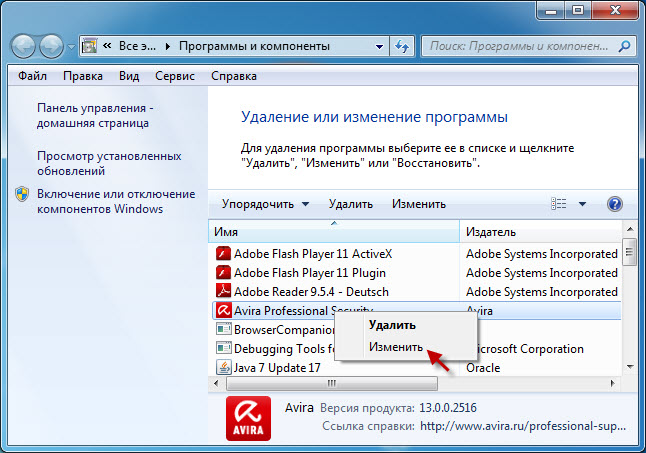Click the avira.ru help link URL
The image size is (646, 453).
tap(523, 426)
